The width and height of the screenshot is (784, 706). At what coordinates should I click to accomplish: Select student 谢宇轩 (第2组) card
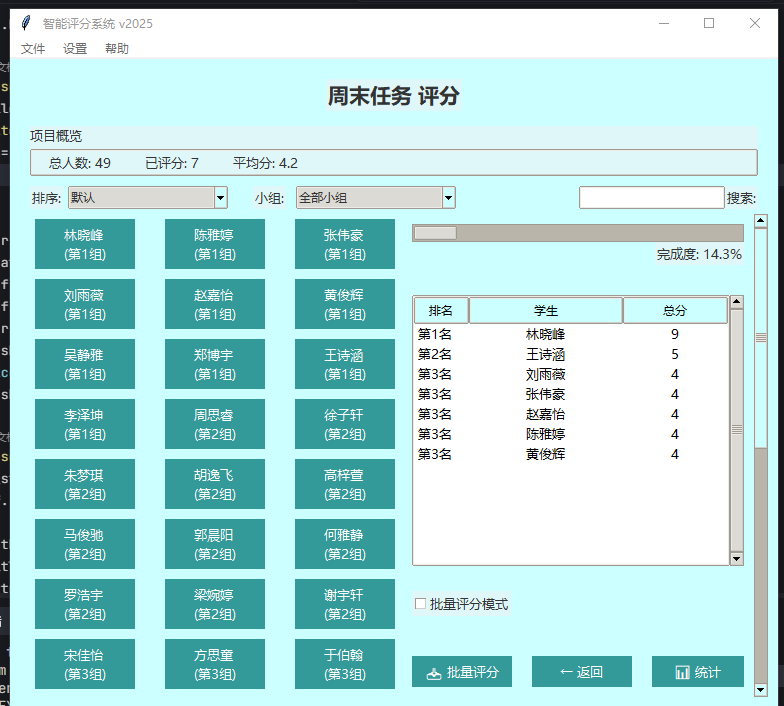[345, 604]
